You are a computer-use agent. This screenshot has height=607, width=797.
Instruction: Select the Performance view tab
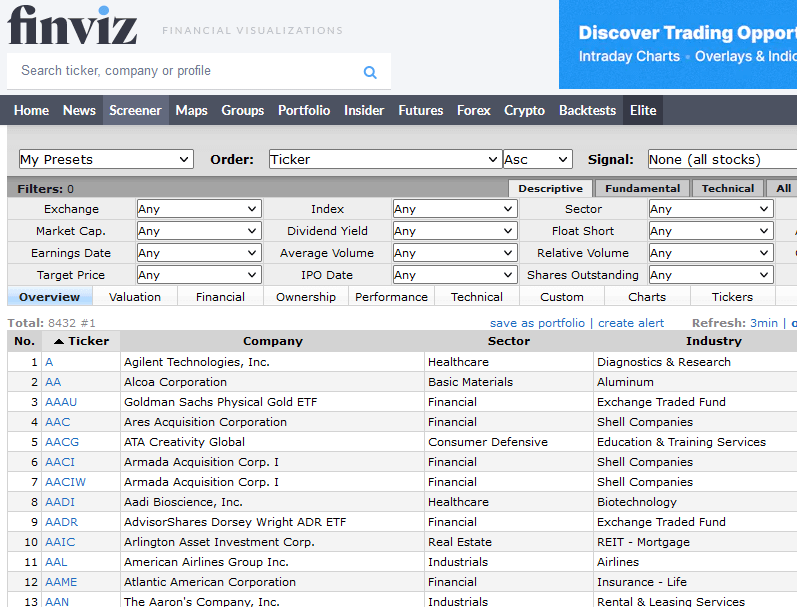[391, 297]
